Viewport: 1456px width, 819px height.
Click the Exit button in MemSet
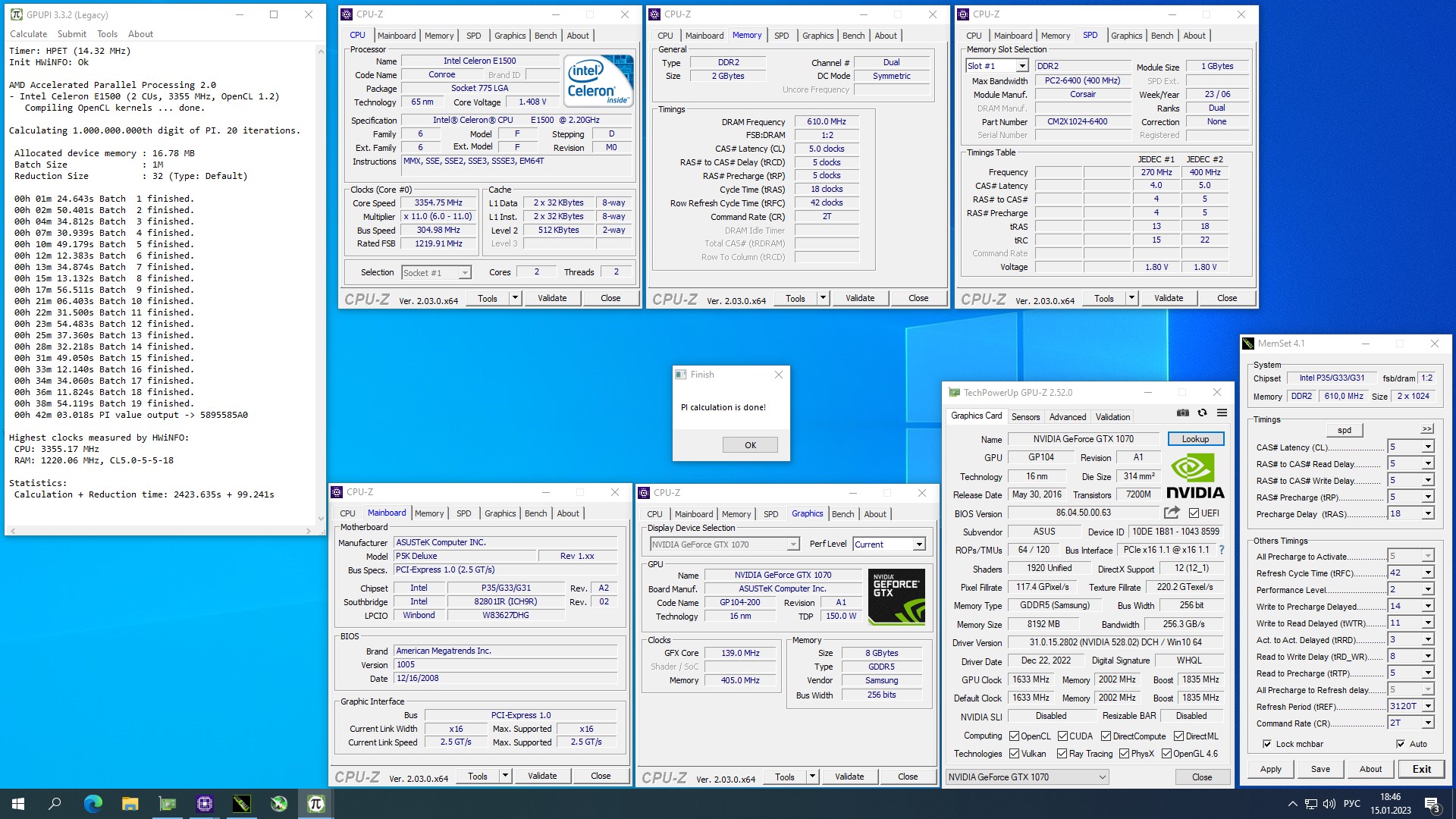click(x=1422, y=769)
